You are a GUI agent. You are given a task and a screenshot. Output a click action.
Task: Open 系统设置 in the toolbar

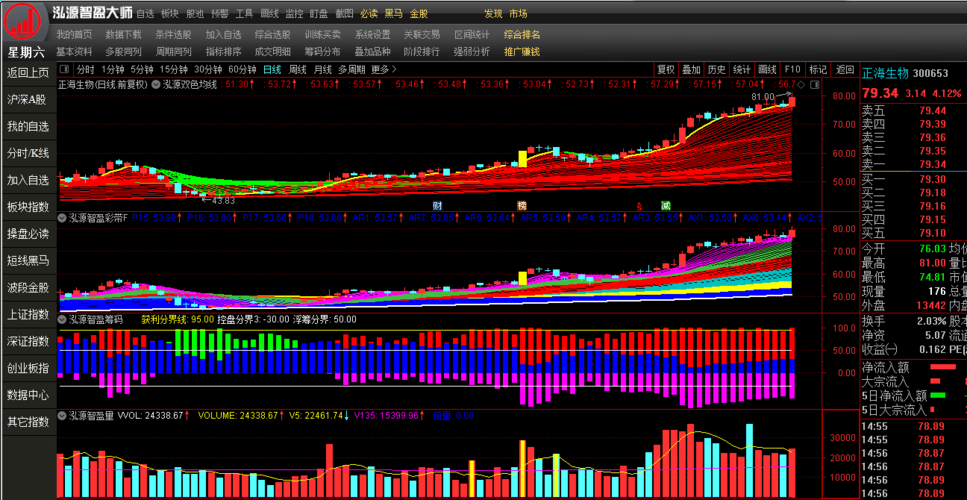[372, 35]
